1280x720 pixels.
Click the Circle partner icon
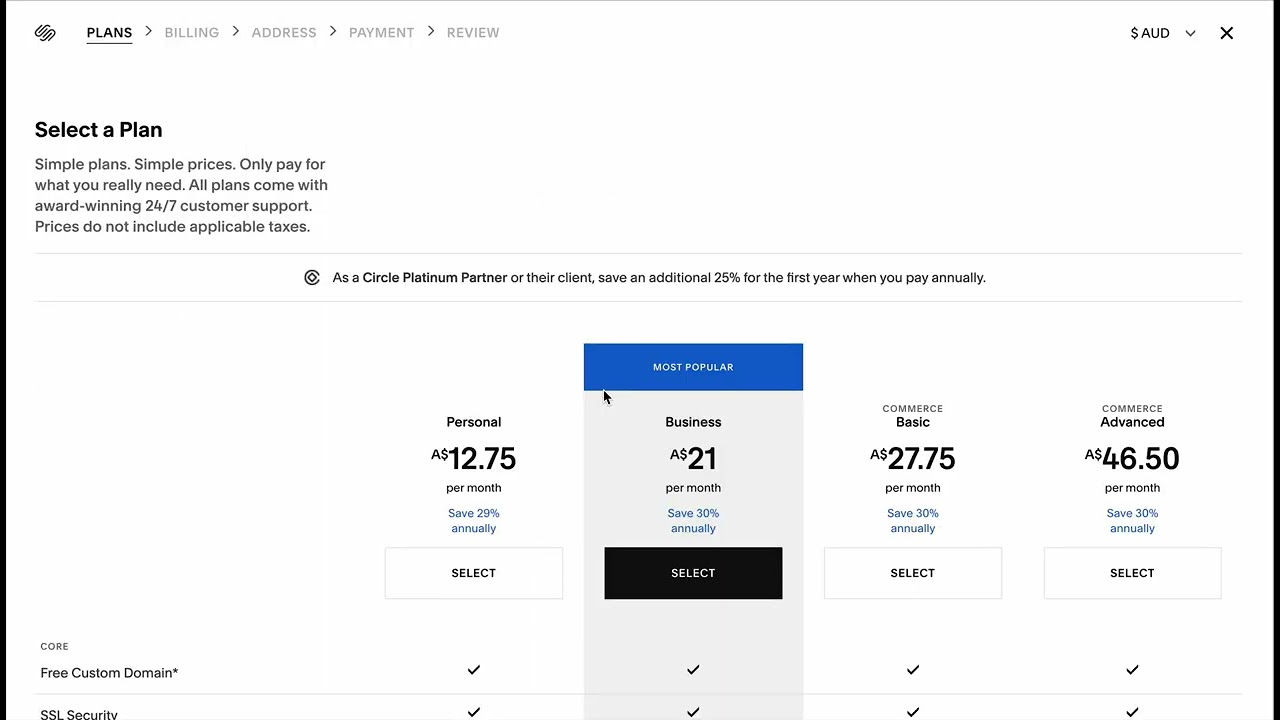click(x=312, y=278)
